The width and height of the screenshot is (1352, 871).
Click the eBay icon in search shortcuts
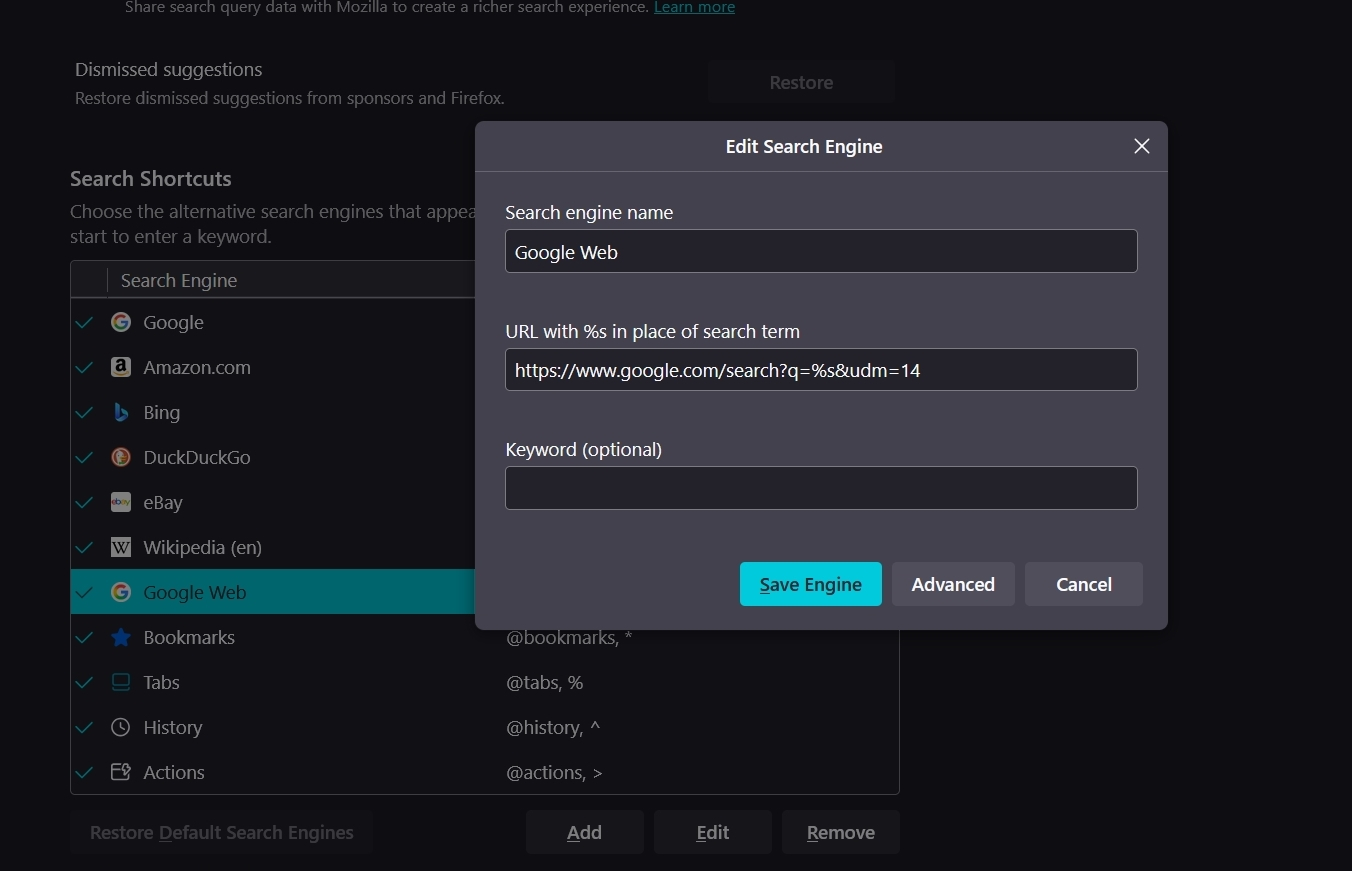point(121,502)
